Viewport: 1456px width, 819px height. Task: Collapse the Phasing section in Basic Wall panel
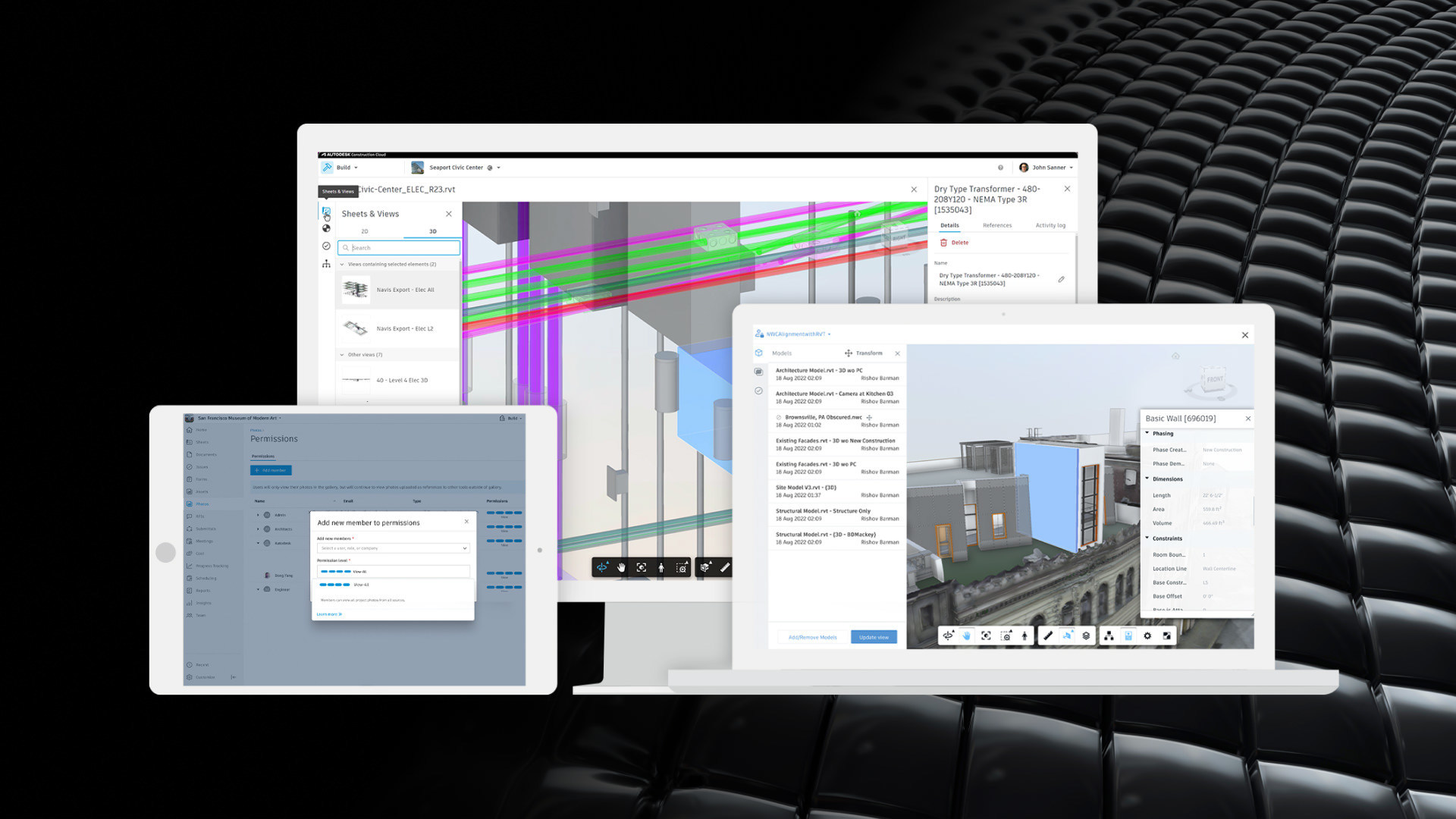(x=1148, y=433)
